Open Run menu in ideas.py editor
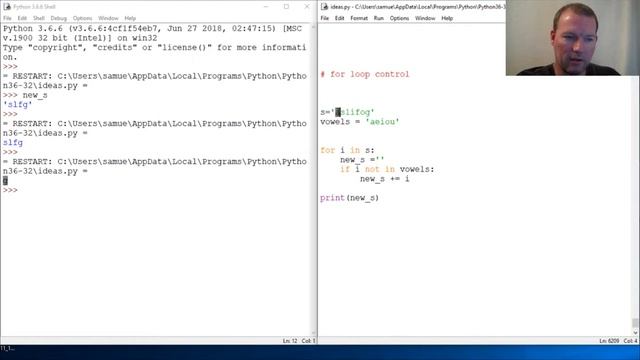 (378, 18)
